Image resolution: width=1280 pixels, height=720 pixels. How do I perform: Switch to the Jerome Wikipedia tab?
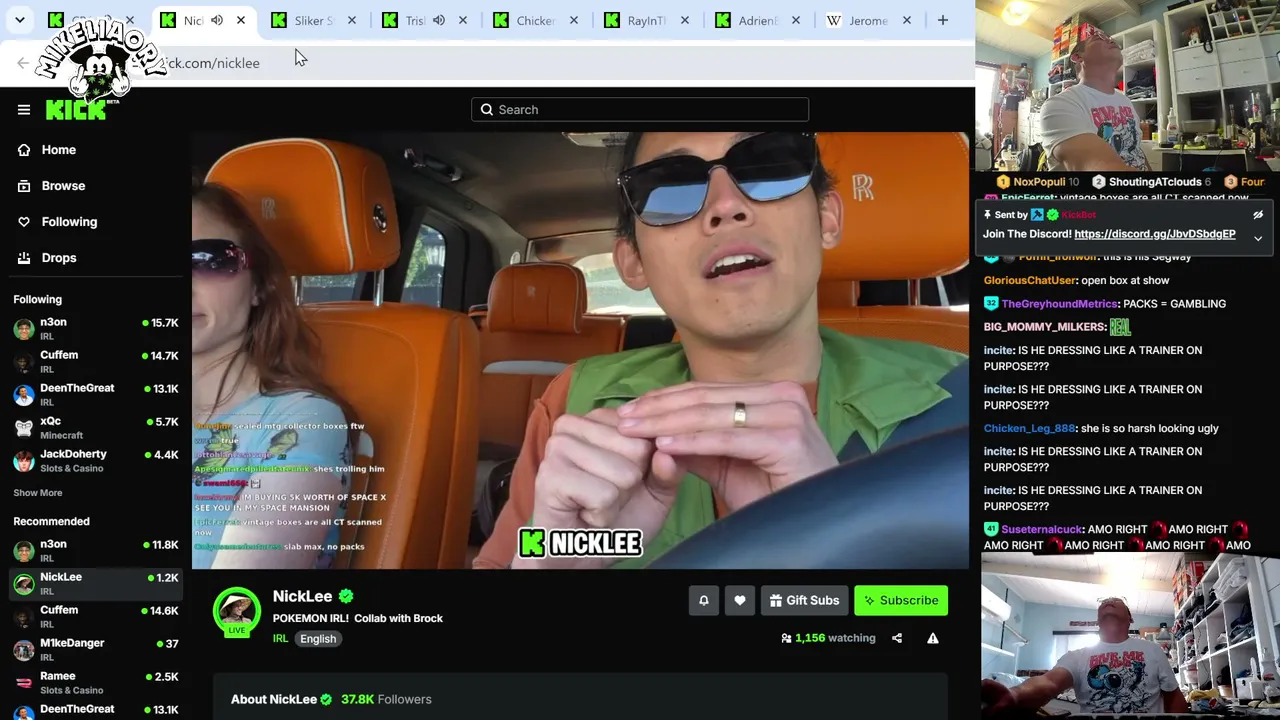(x=867, y=20)
